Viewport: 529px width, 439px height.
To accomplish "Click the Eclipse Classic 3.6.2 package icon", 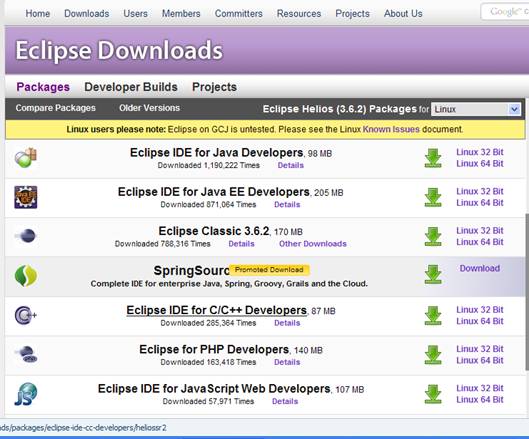I will point(26,235).
